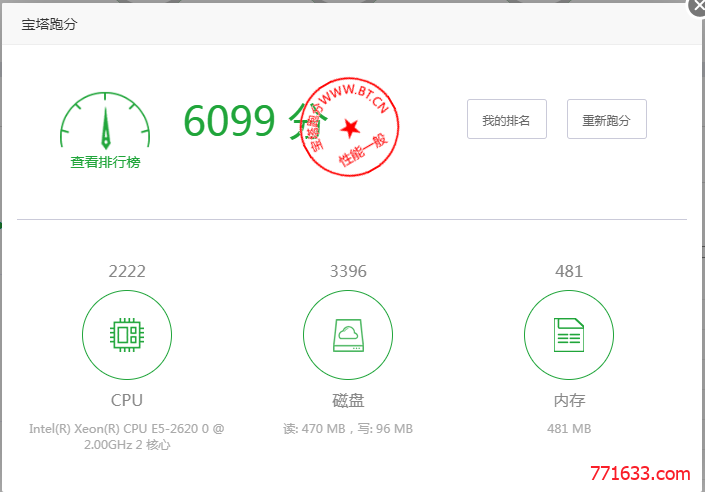Click the 磁盘 label
This screenshot has height=492, width=705.
tap(348, 400)
